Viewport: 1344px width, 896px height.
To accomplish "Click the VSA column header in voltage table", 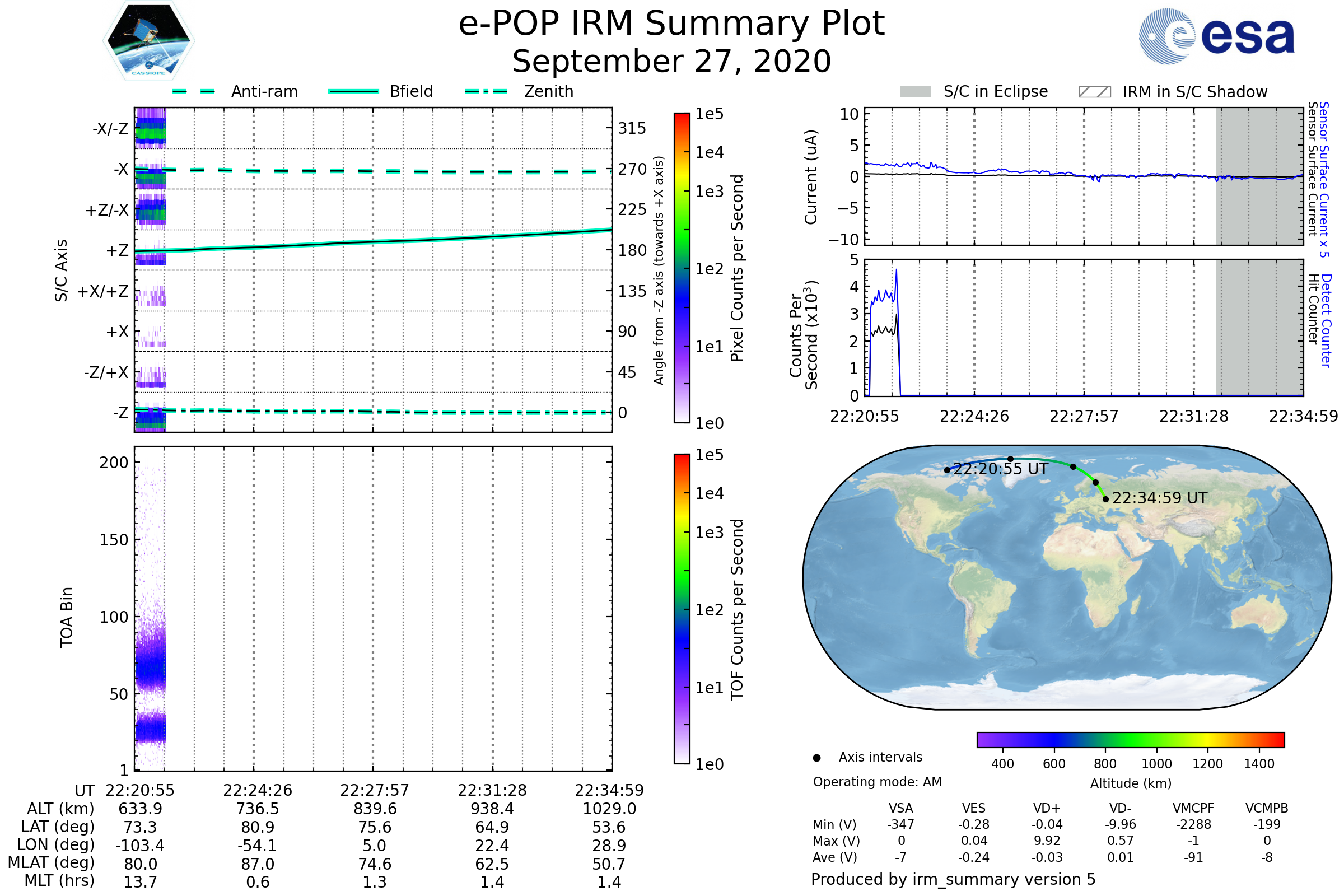I will [900, 808].
